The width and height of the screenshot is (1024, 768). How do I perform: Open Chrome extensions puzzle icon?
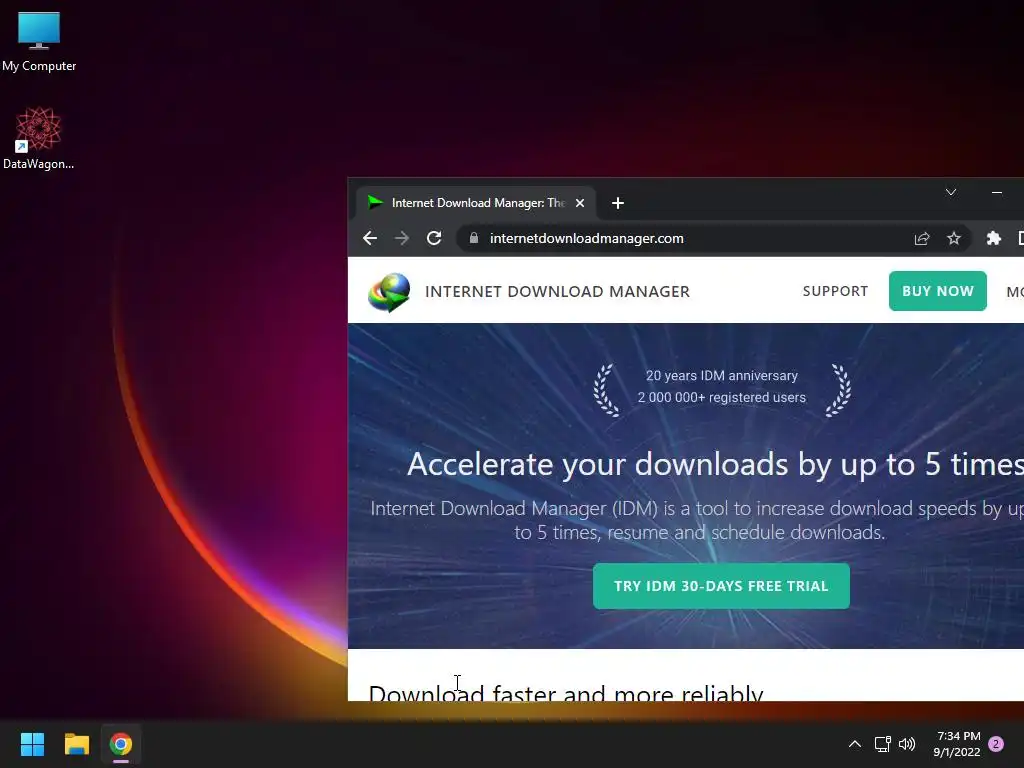pyautogui.click(x=993, y=238)
